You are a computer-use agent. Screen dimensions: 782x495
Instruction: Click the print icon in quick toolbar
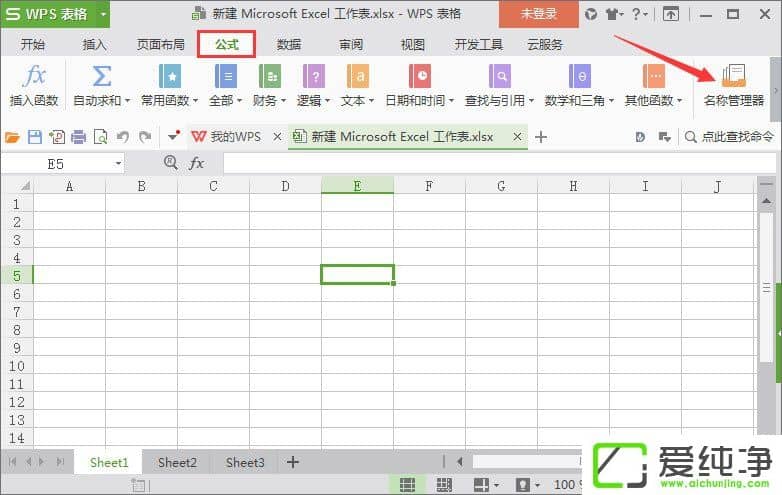point(78,137)
